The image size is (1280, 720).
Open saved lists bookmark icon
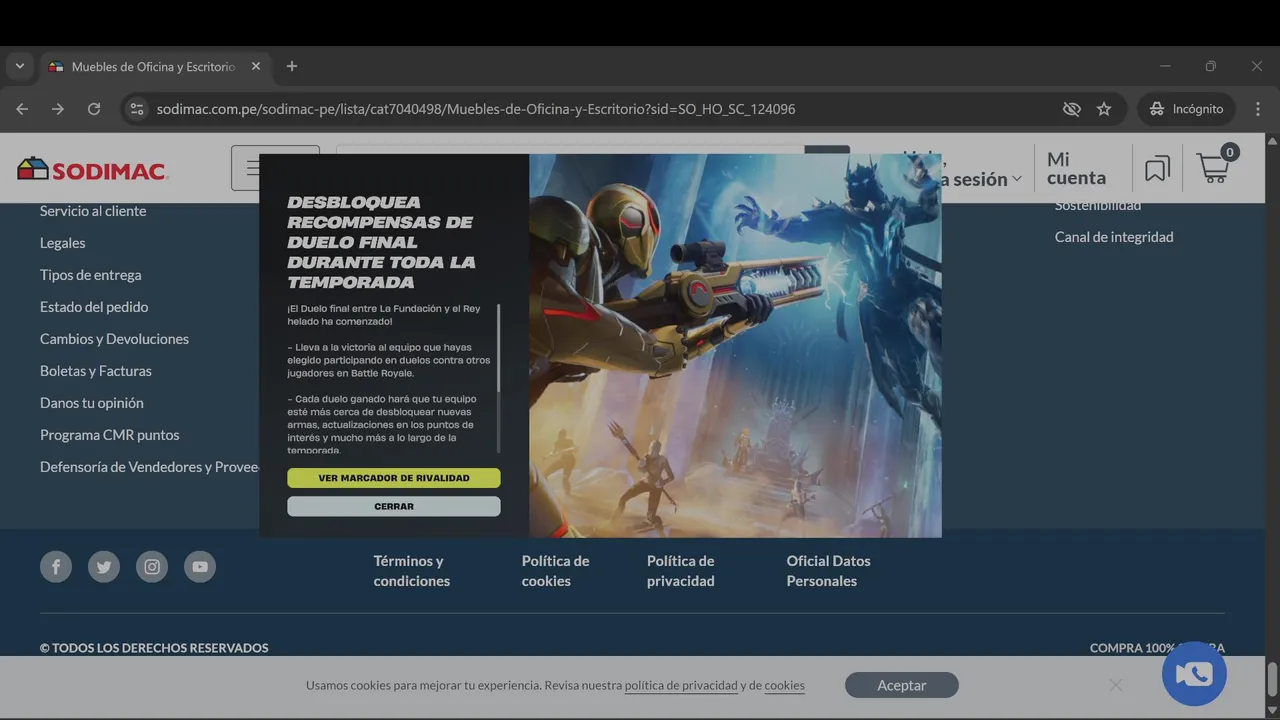(x=1157, y=169)
